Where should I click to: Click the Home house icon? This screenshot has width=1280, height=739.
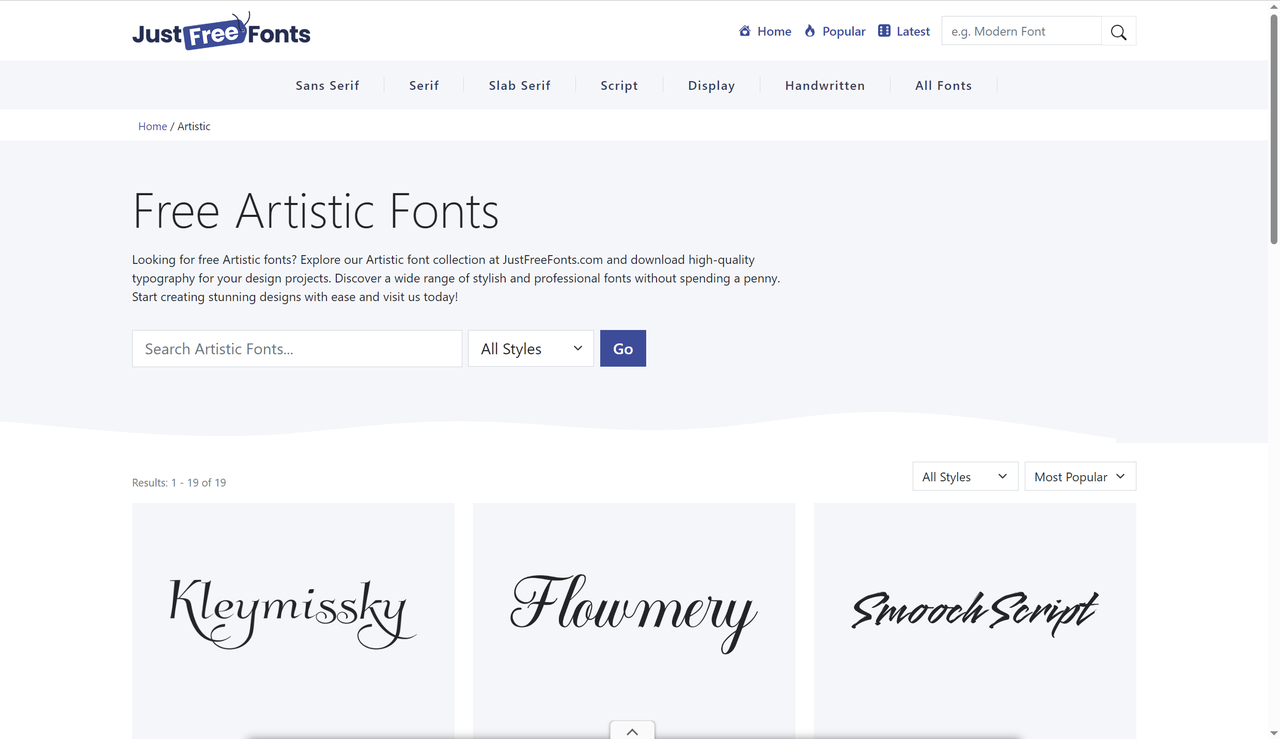tap(745, 31)
